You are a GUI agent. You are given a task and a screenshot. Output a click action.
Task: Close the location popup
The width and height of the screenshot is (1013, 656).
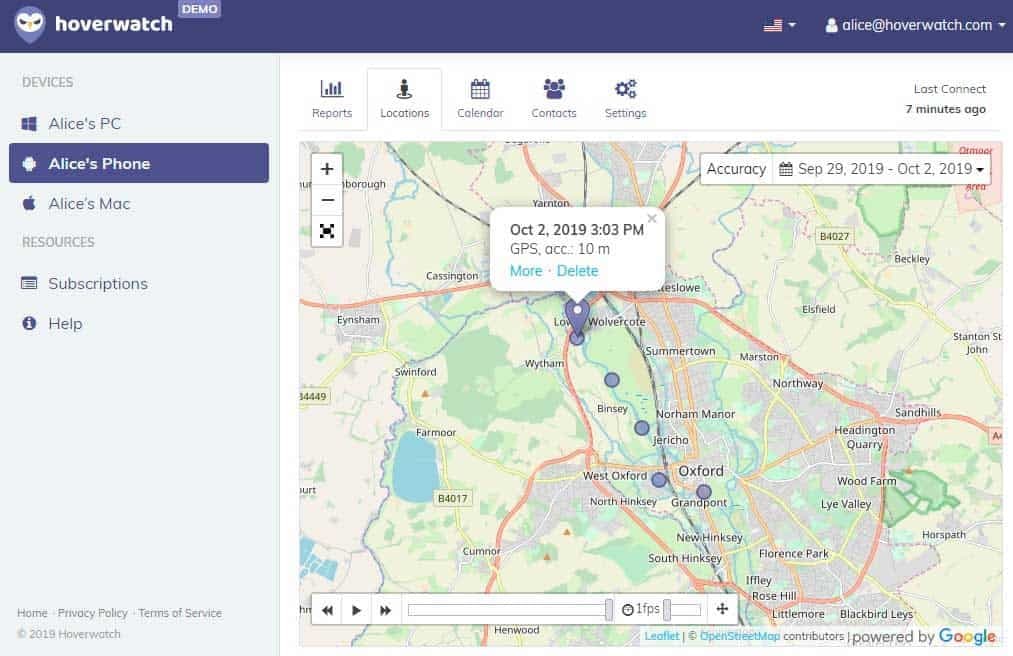click(x=652, y=218)
